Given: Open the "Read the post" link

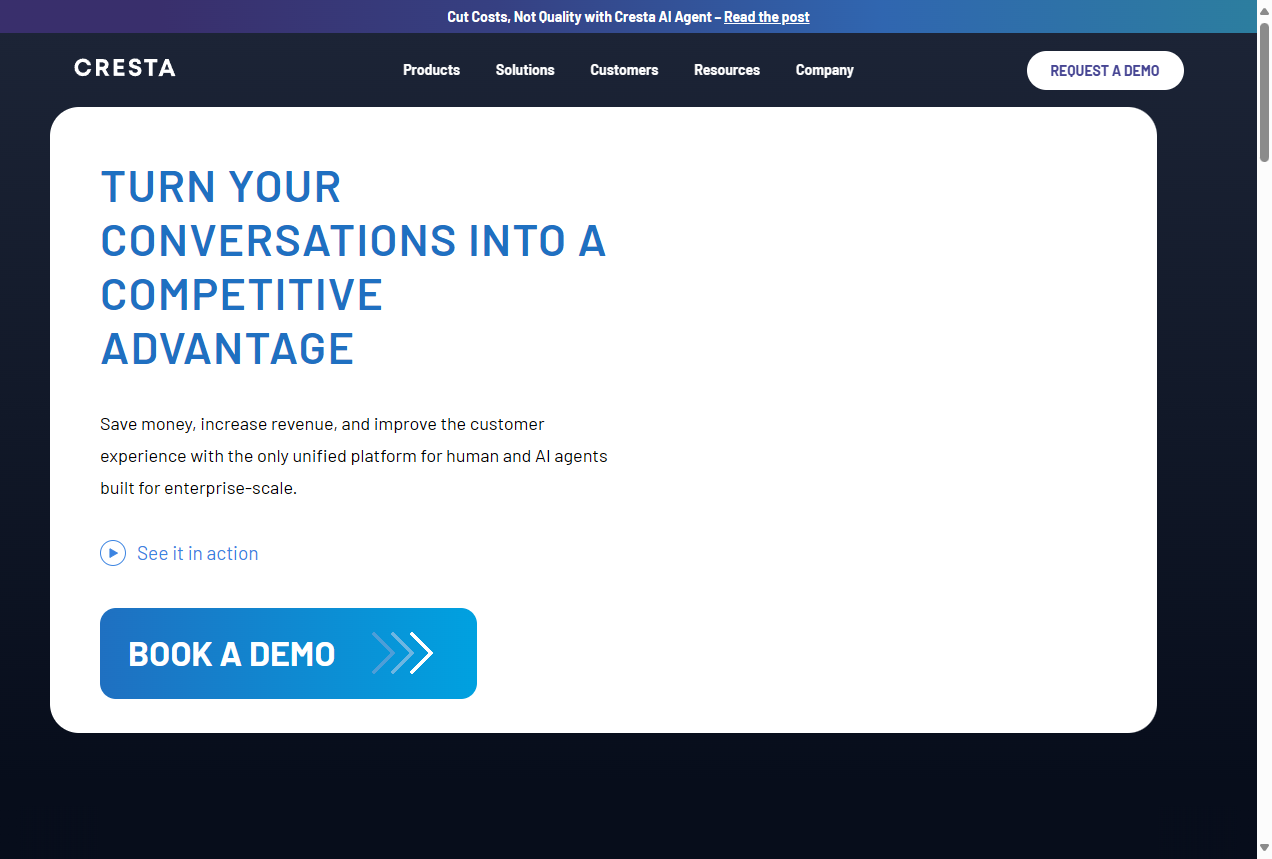Looking at the screenshot, I should [766, 17].
